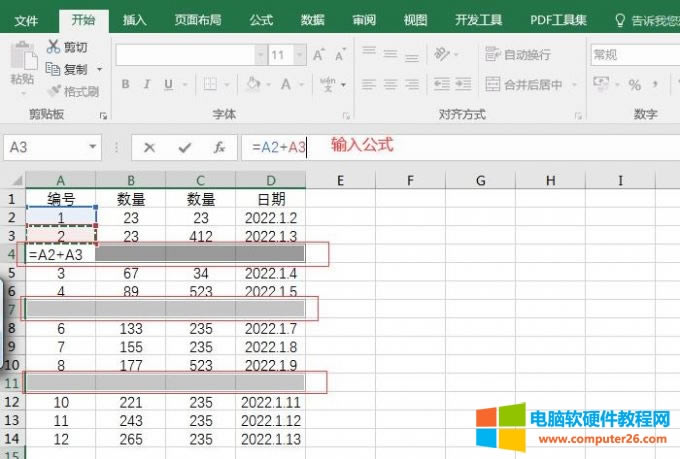Click the Bottom Align icon

click(412, 56)
